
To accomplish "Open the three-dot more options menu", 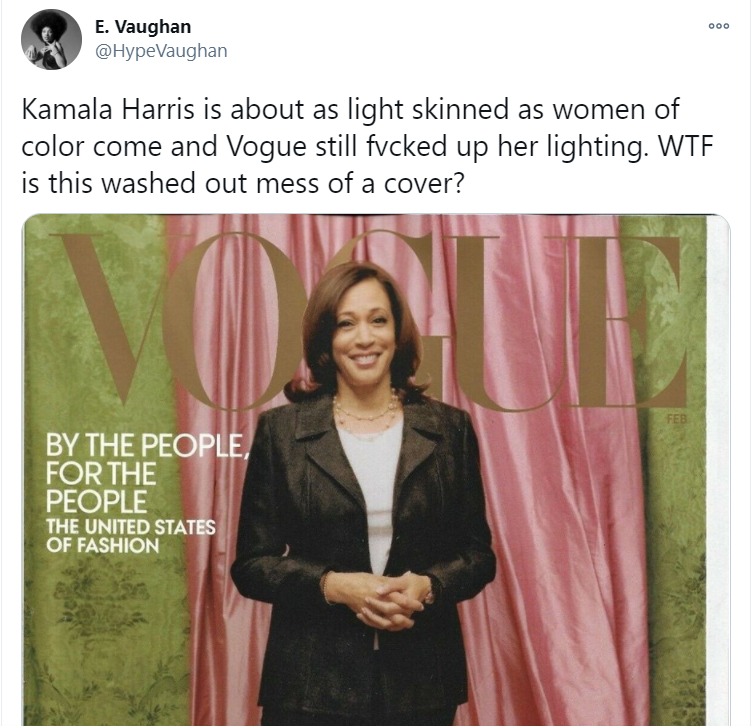I will click(718, 26).
